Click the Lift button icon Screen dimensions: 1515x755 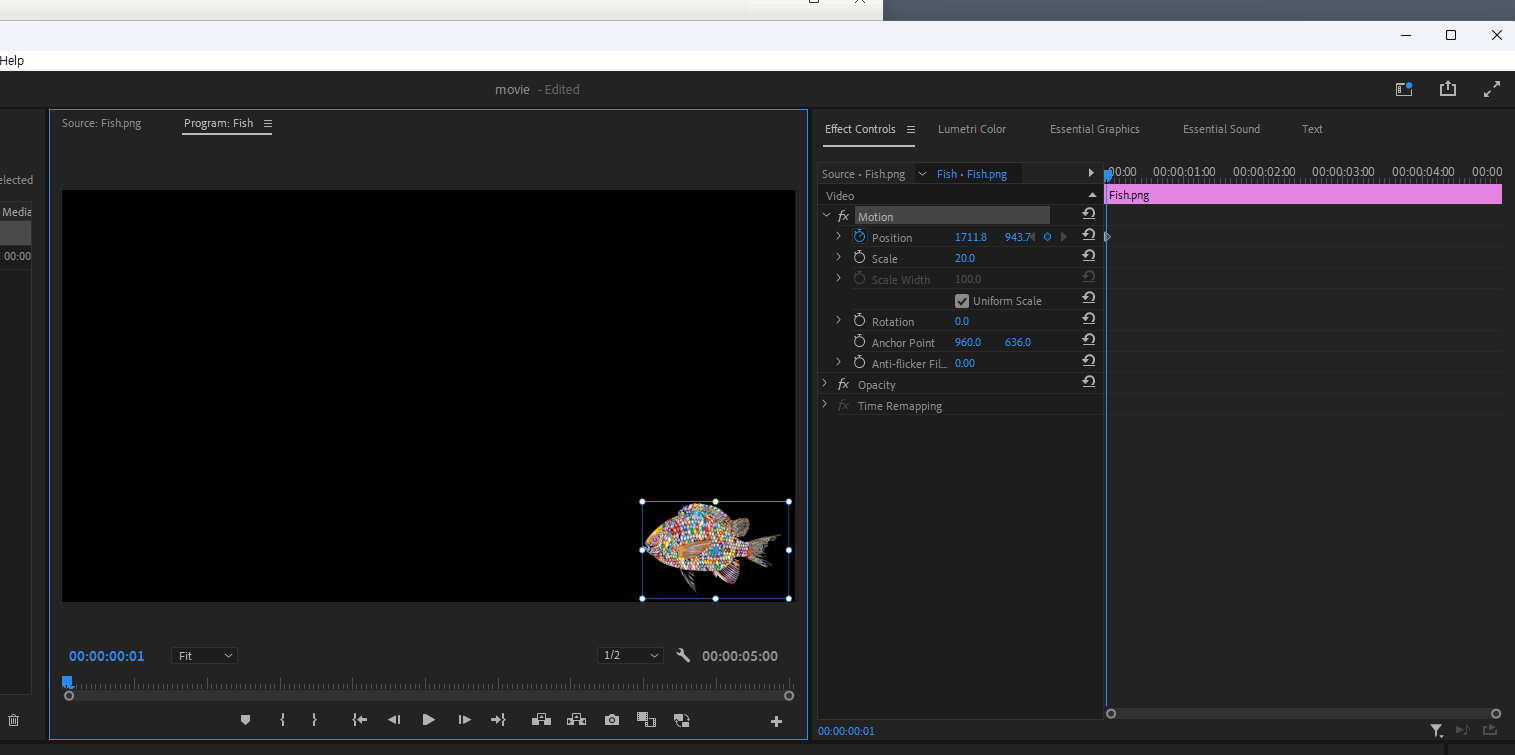tap(541, 720)
